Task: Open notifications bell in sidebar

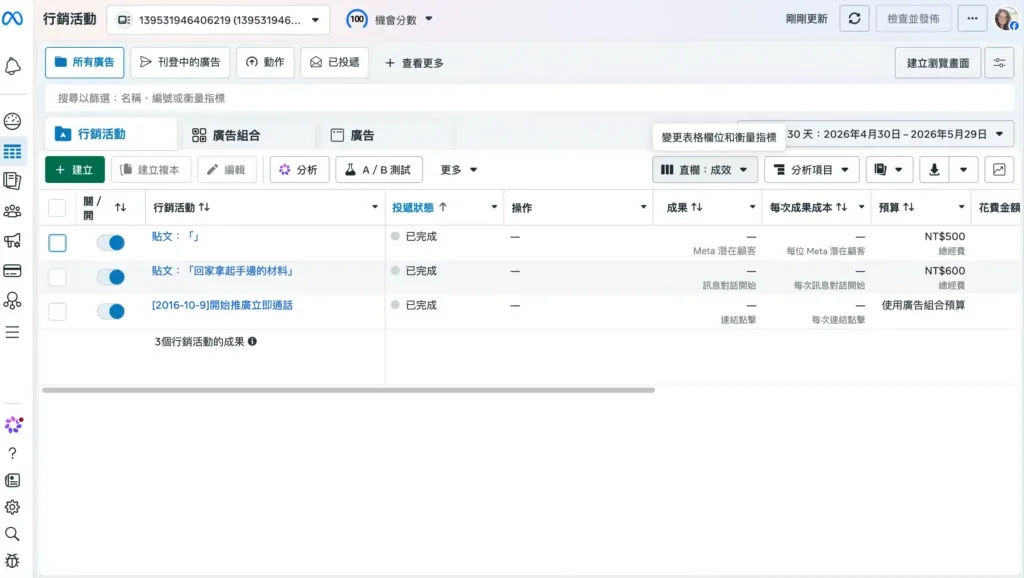Action: (12, 66)
